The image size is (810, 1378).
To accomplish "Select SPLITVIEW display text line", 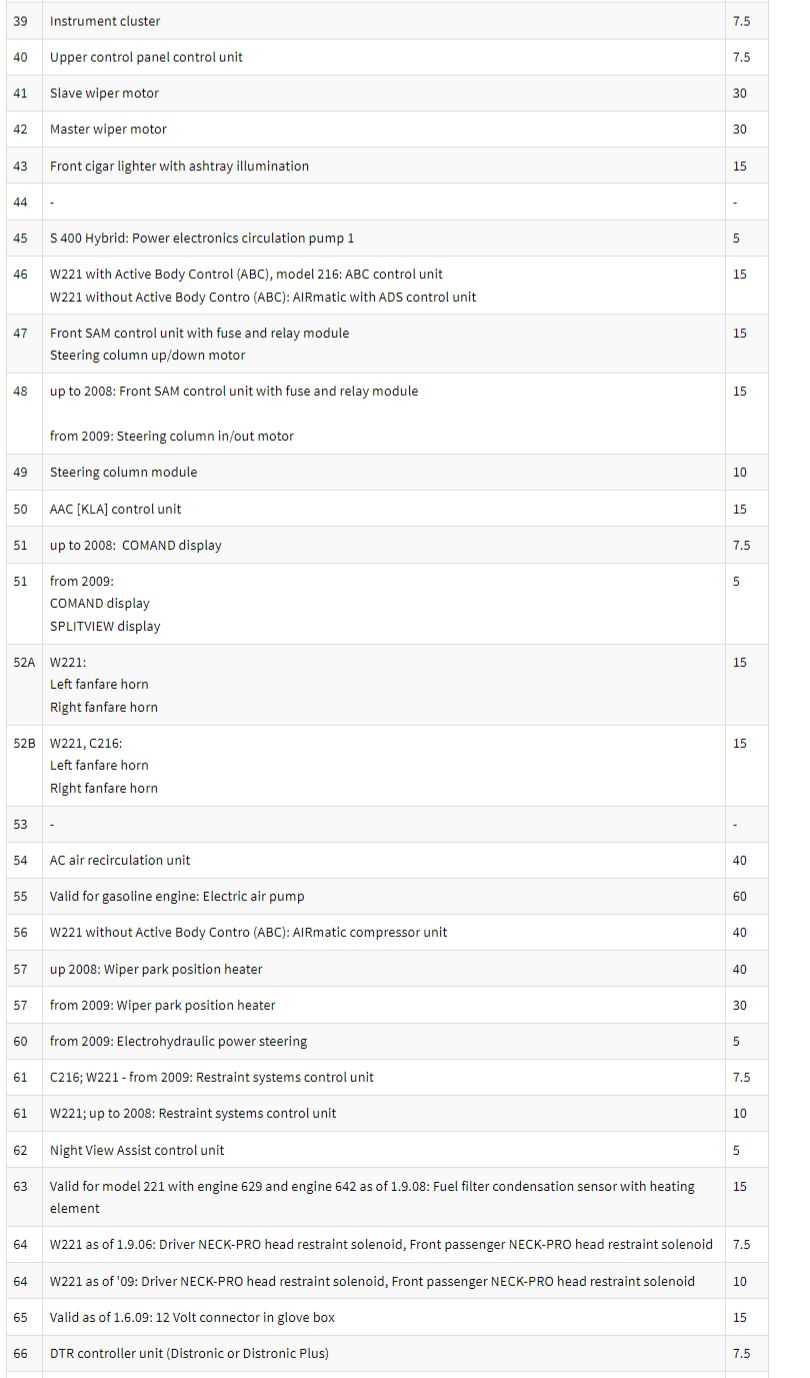I will 105,627.
